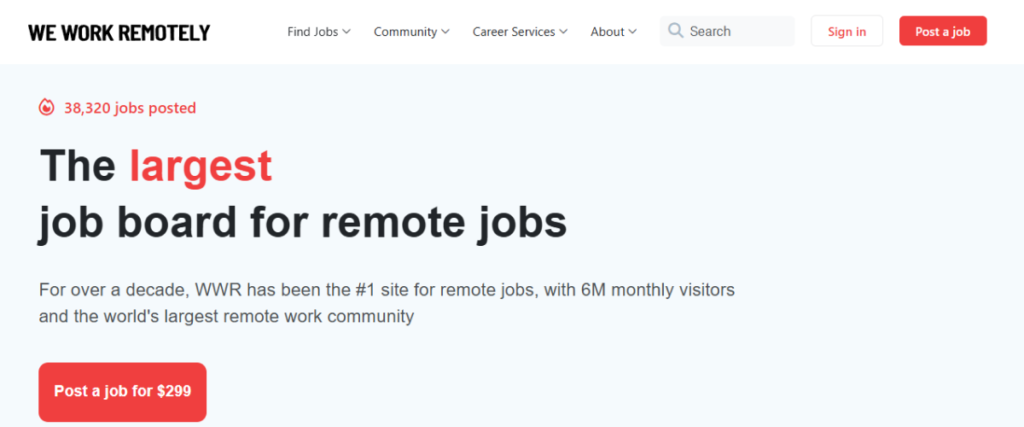Open the Career Services menu
Screen dimensions: 1024x427
coord(513,32)
